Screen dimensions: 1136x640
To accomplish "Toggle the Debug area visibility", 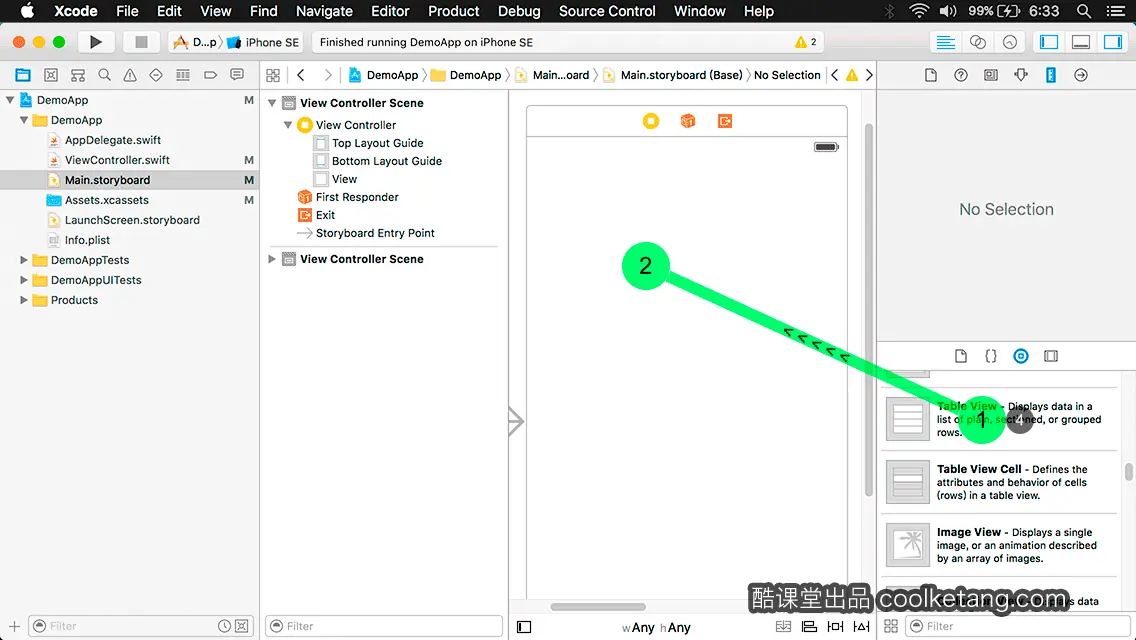I will pyautogui.click(x=1081, y=42).
